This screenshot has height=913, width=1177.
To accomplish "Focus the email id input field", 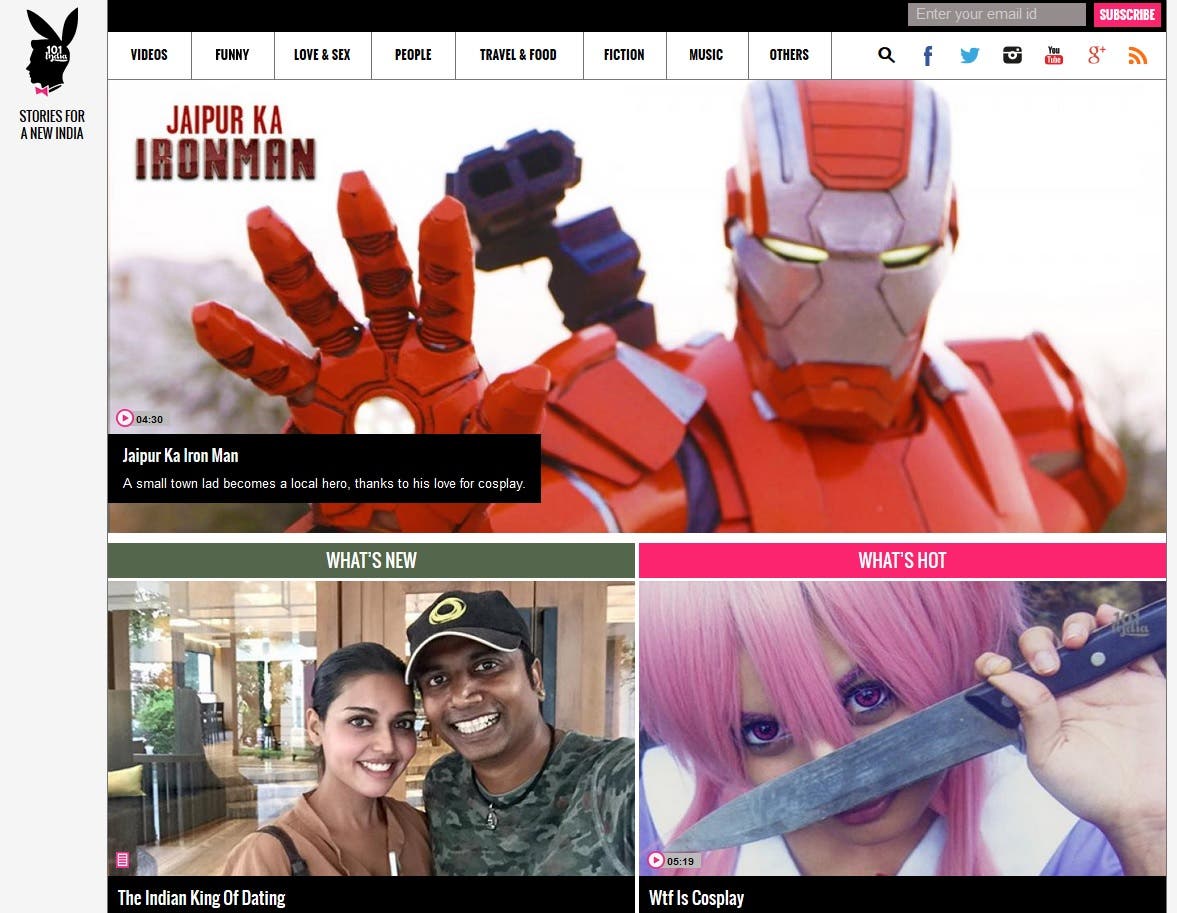I will click(x=996, y=14).
